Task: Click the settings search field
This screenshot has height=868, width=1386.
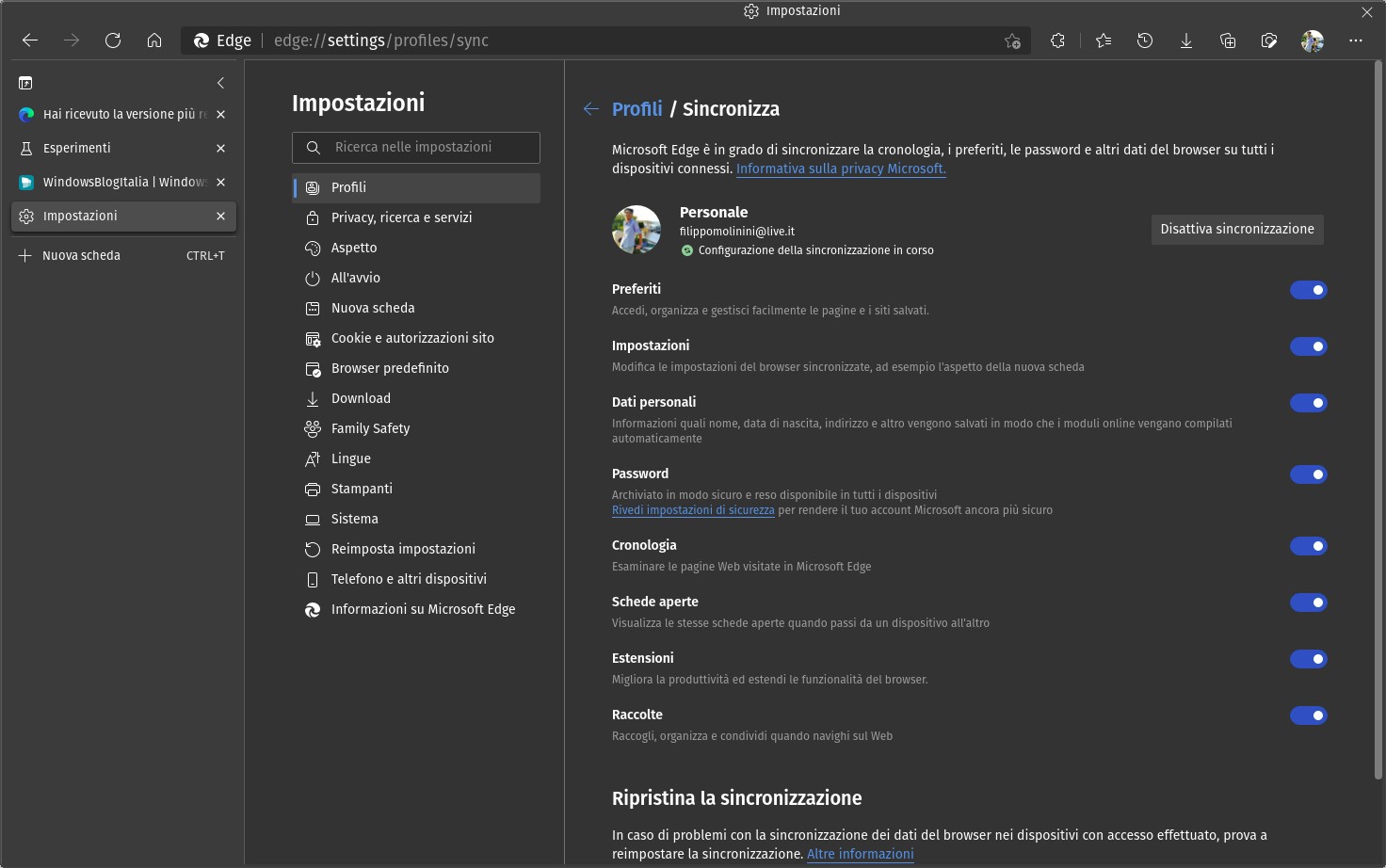Action: coord(416,148)
